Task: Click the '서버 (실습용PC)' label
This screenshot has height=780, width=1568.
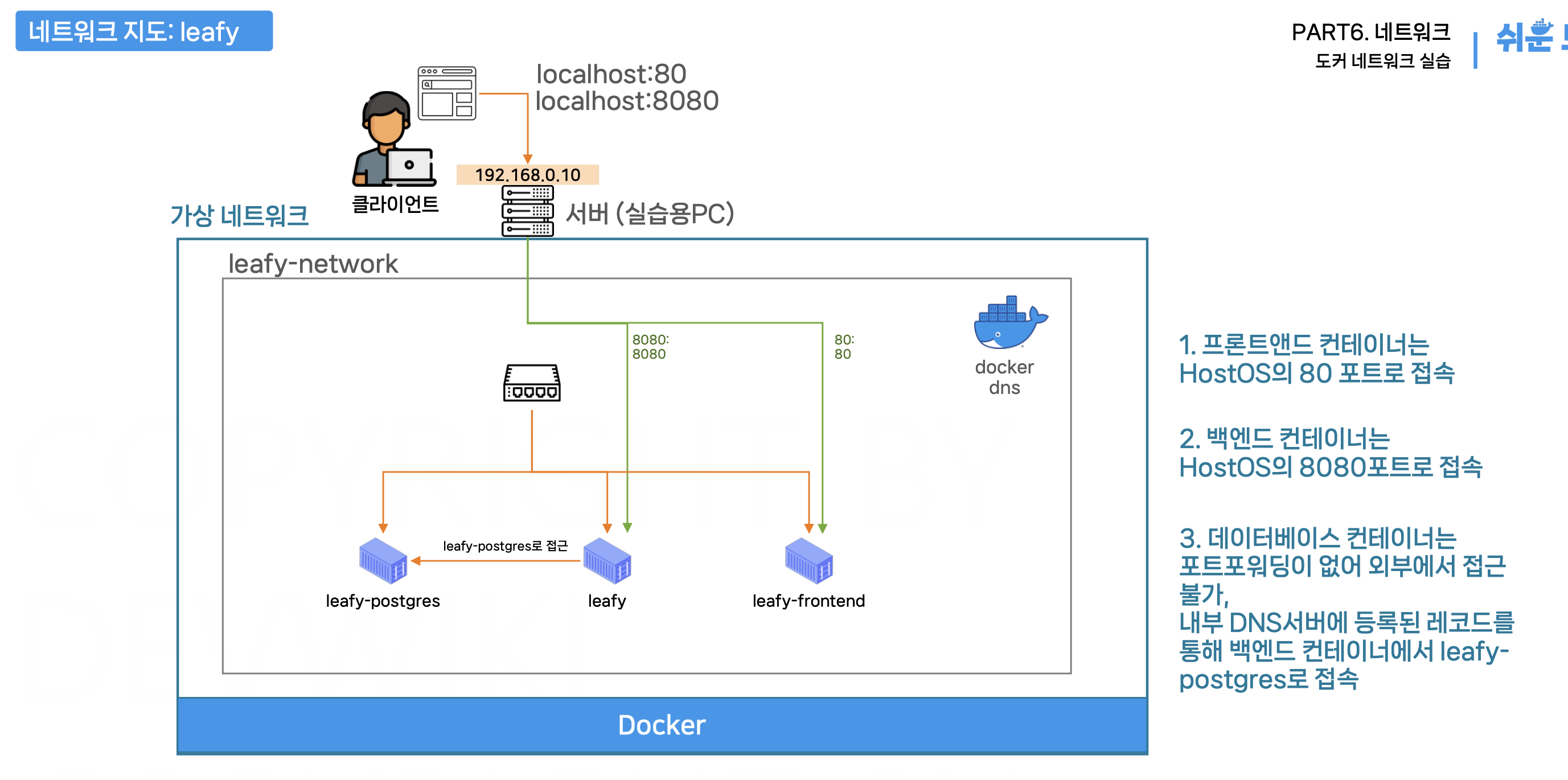Action: pos(650,214)
